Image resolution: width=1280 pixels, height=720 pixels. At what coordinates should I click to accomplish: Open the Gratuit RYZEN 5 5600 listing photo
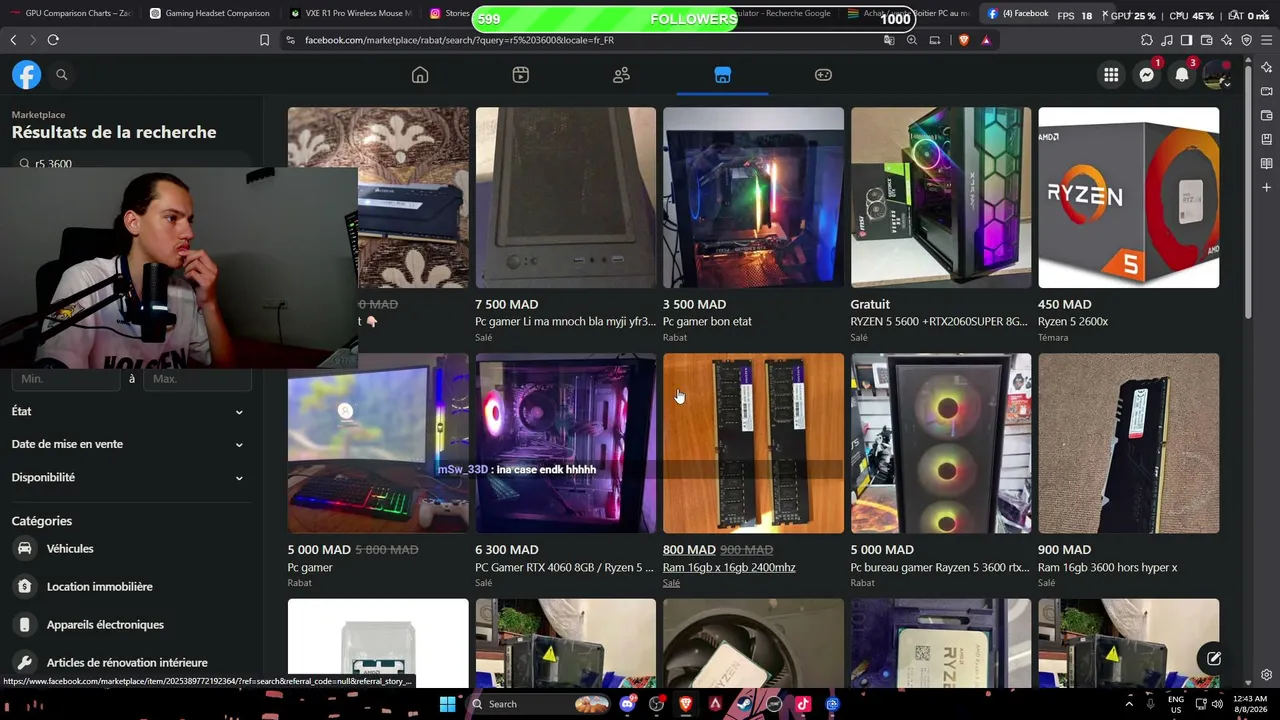[941, 198]
